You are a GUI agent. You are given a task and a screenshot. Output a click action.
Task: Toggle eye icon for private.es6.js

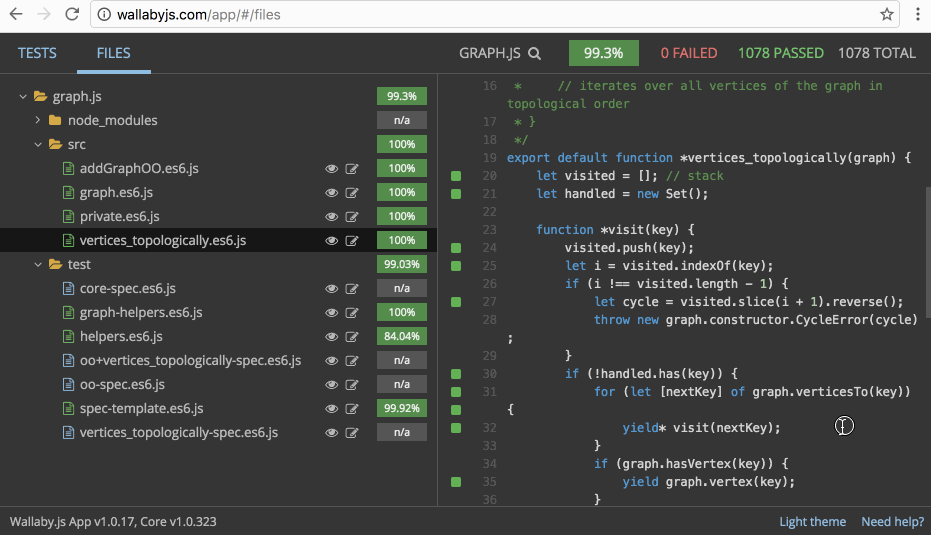tap(331, 217)
